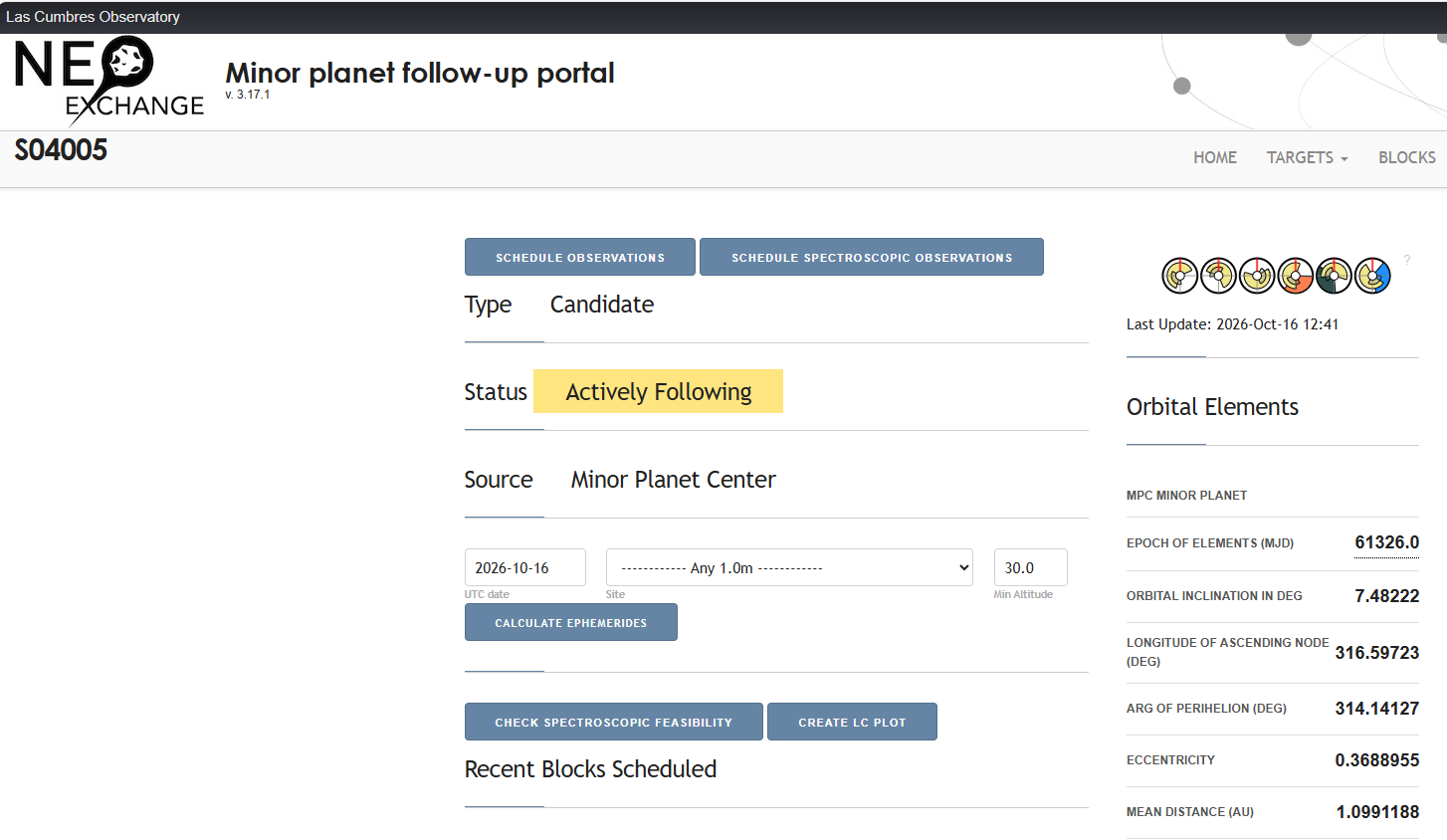Open the BLOCKS page
Screen dimensions: 1447x840
(1406, 157)
